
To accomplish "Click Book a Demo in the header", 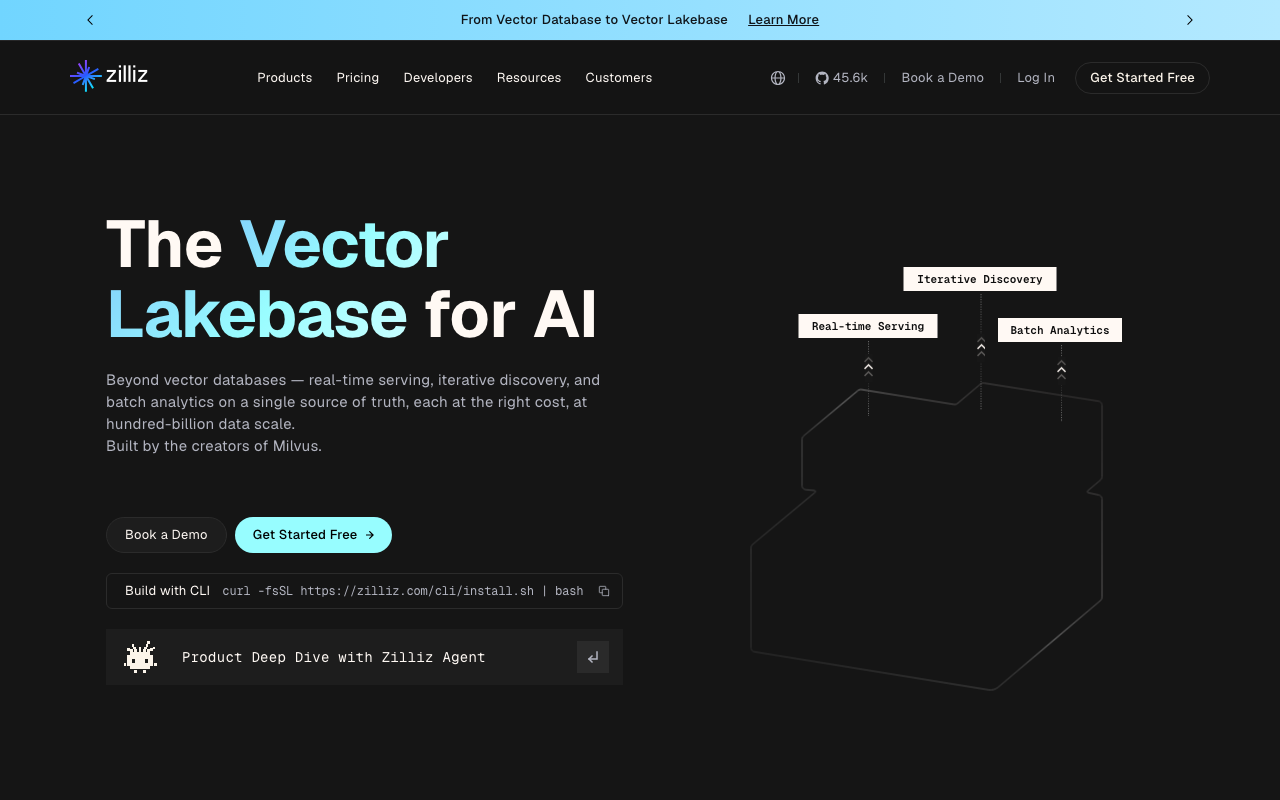I will pos(943,78).
